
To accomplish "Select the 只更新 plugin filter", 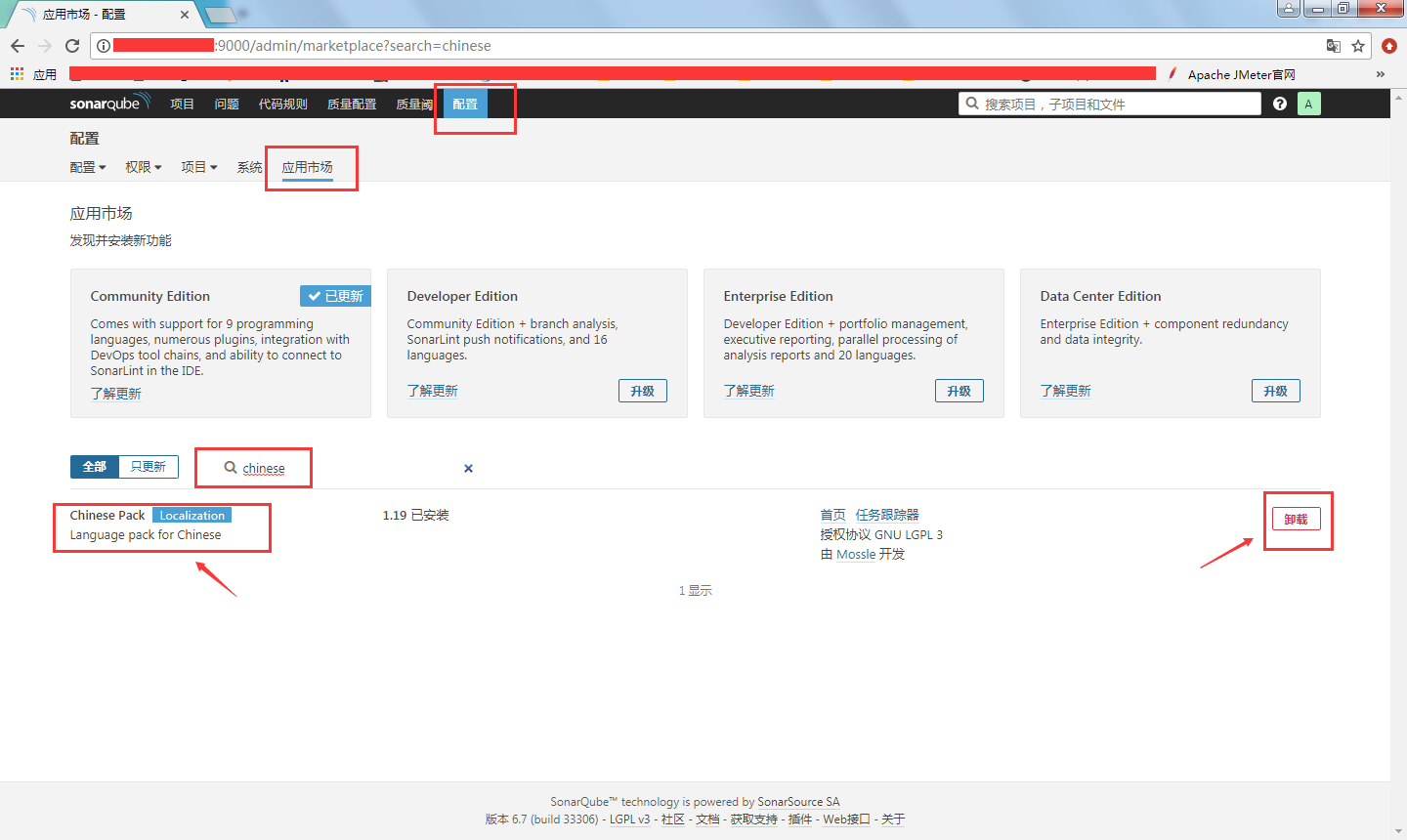I will 149,467.
